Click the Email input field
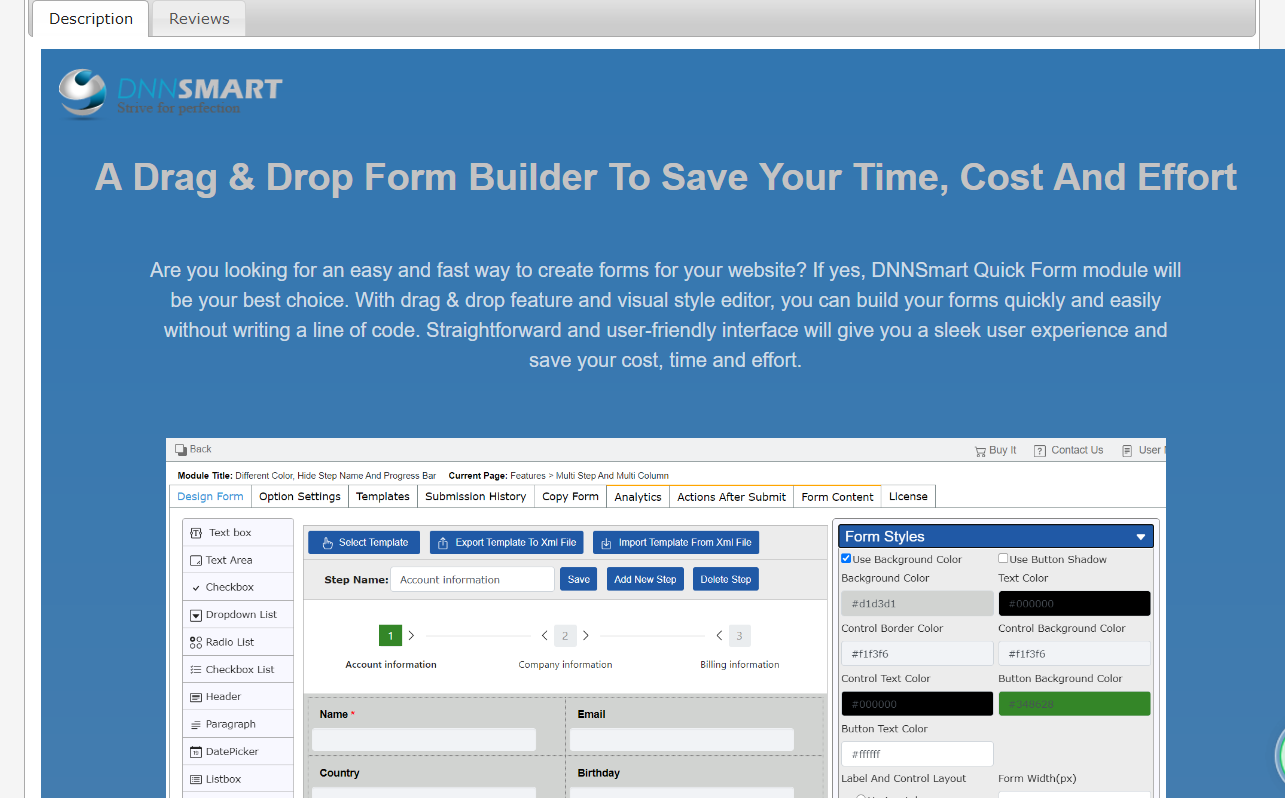The width and height of the screenshot is (1285, 798). tap(682, 740)
